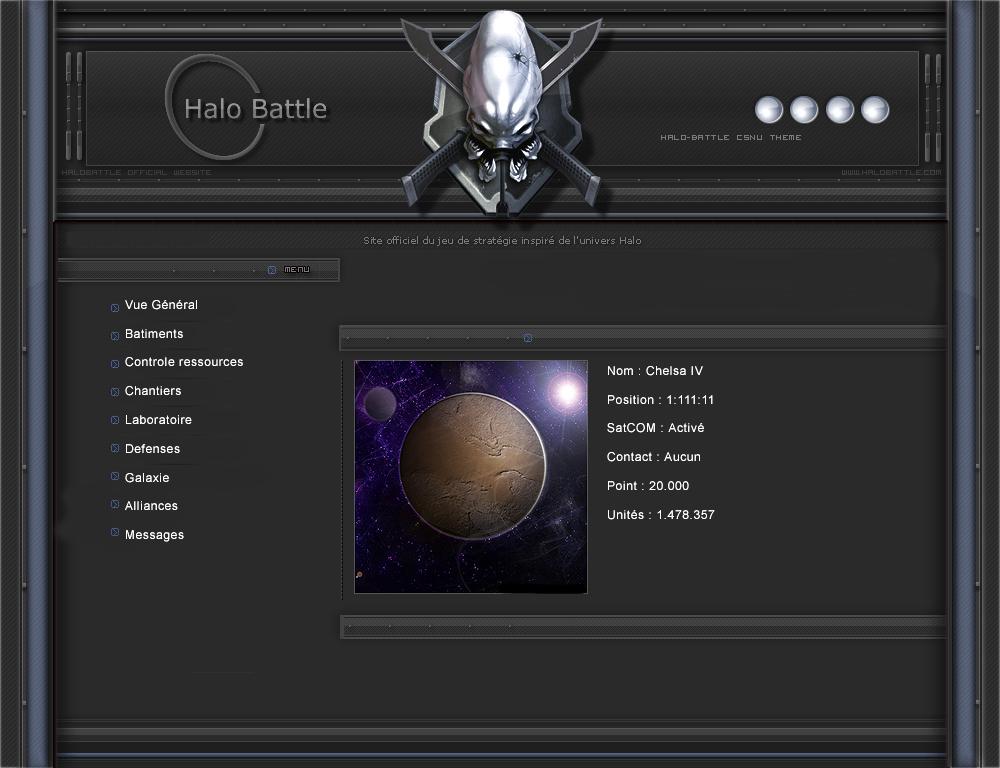Screen dimensions: 1000x768
Task: Click the bullet icon beside Laboratoire
Action: click(x=115, y=420)
